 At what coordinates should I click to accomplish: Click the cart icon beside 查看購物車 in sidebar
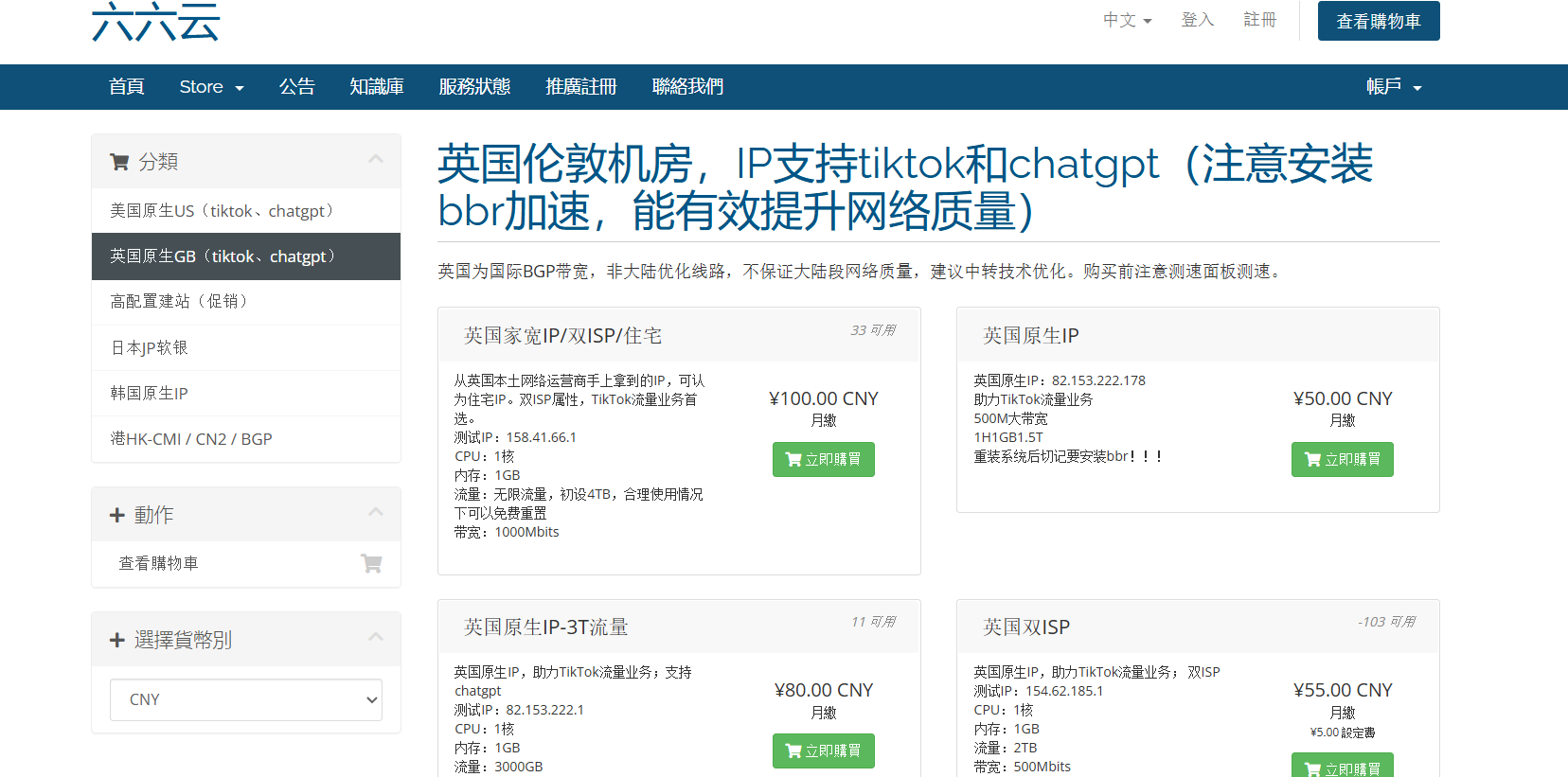pos(371,563)
